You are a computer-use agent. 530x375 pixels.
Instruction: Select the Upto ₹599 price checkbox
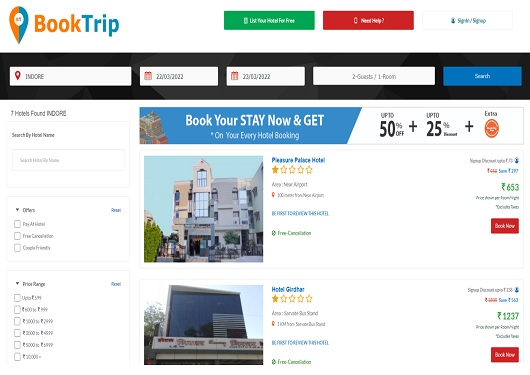(x=17, y=298)
